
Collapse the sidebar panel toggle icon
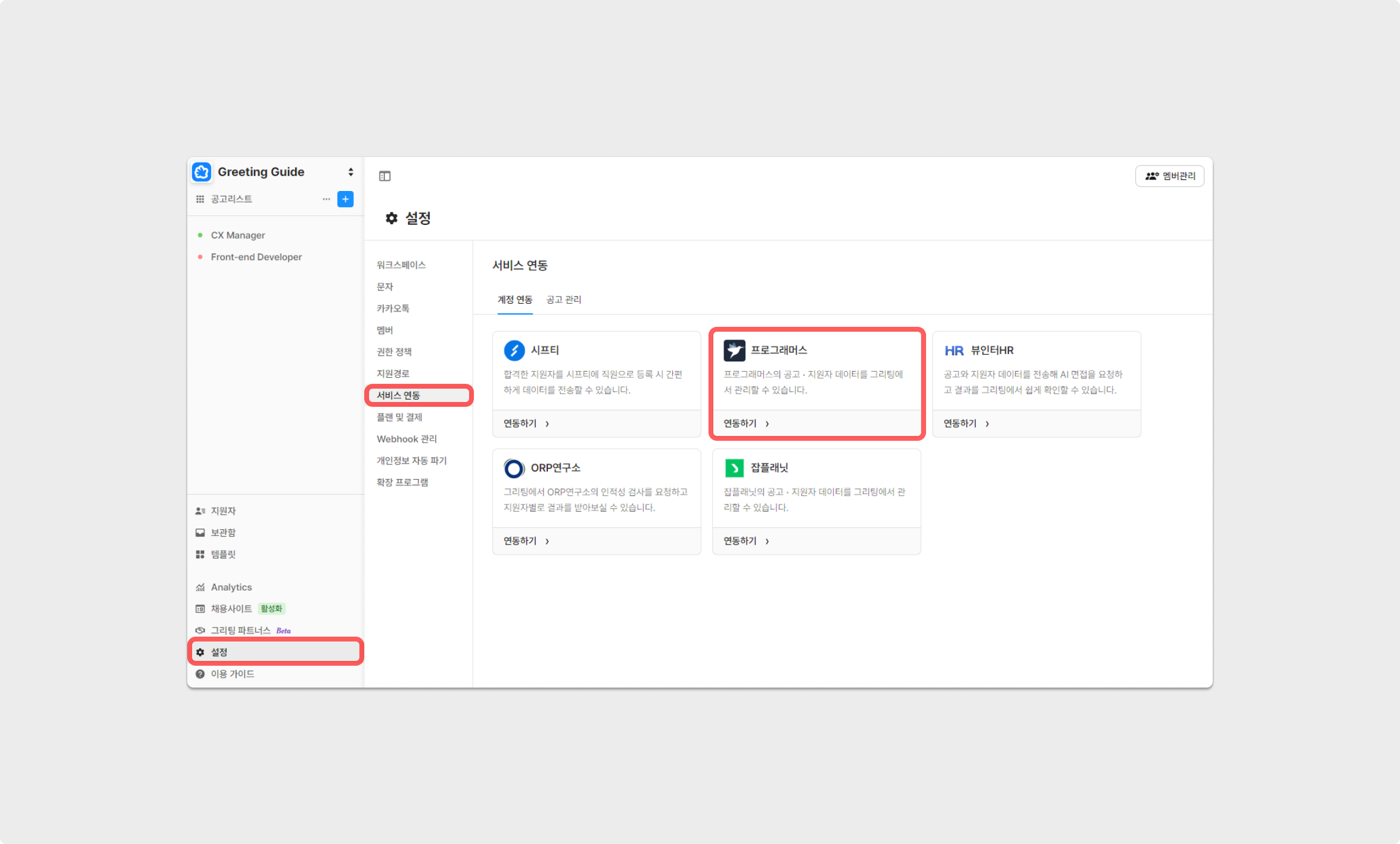coord(385,176)
